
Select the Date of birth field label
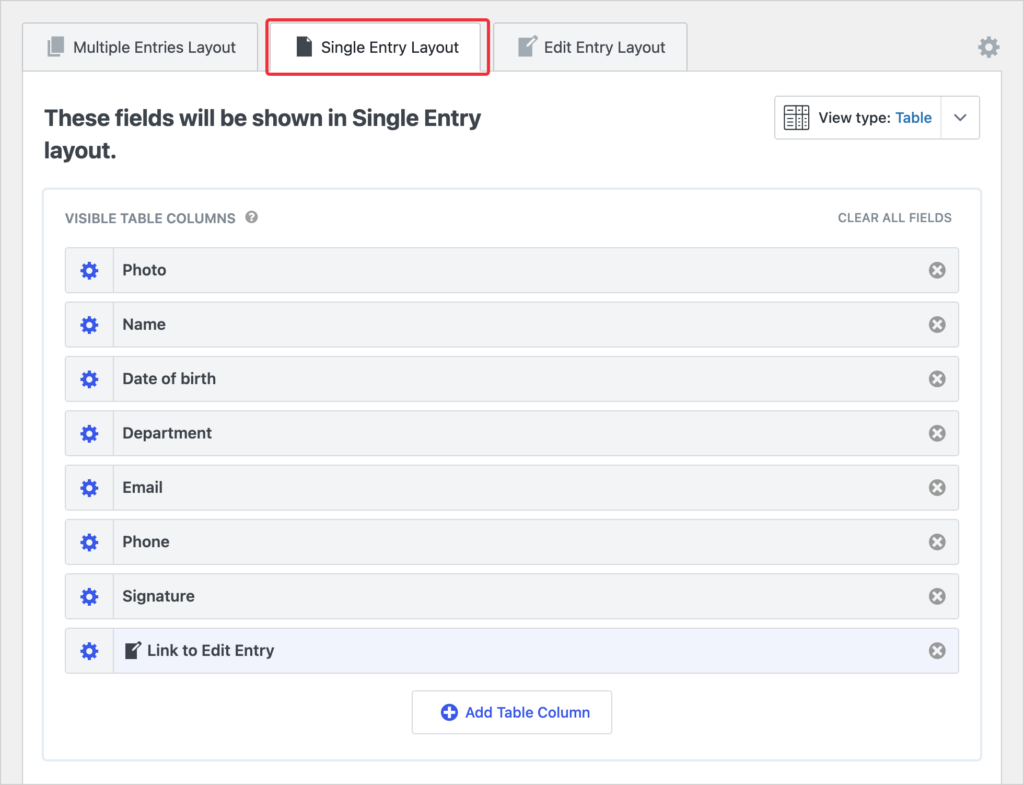(x=169, y=379)
